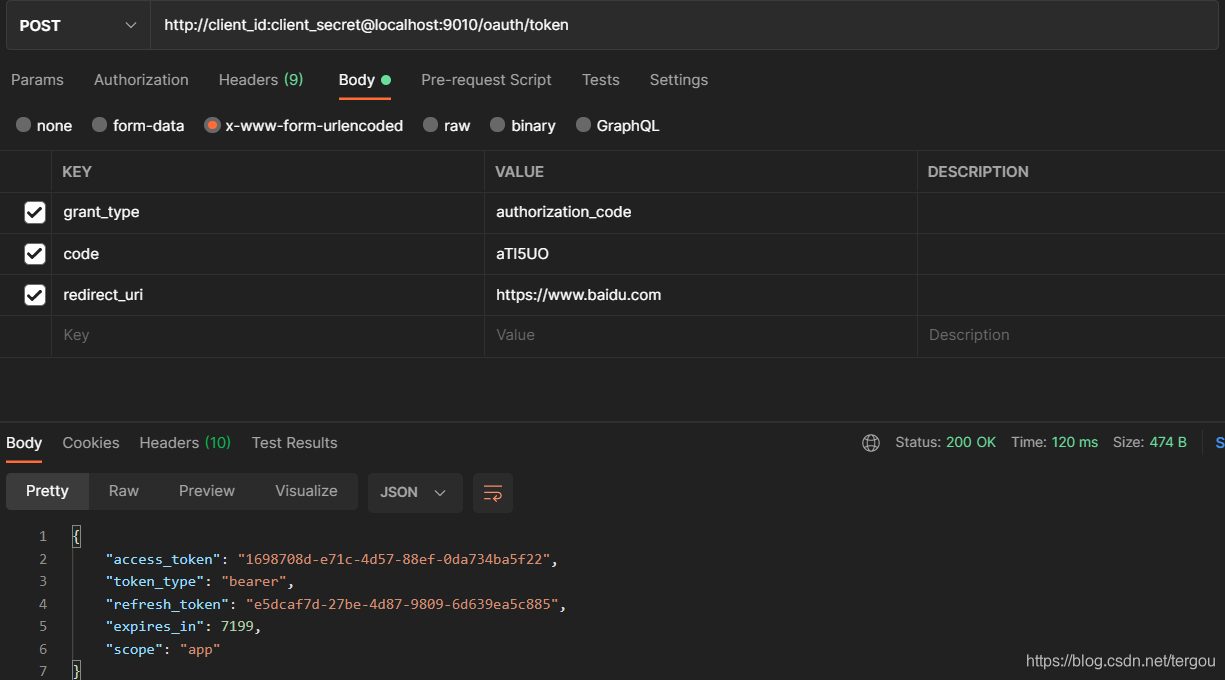Select the form-data body type
This screenshot has width=1225, height=680.
click(x=138, y=125)
